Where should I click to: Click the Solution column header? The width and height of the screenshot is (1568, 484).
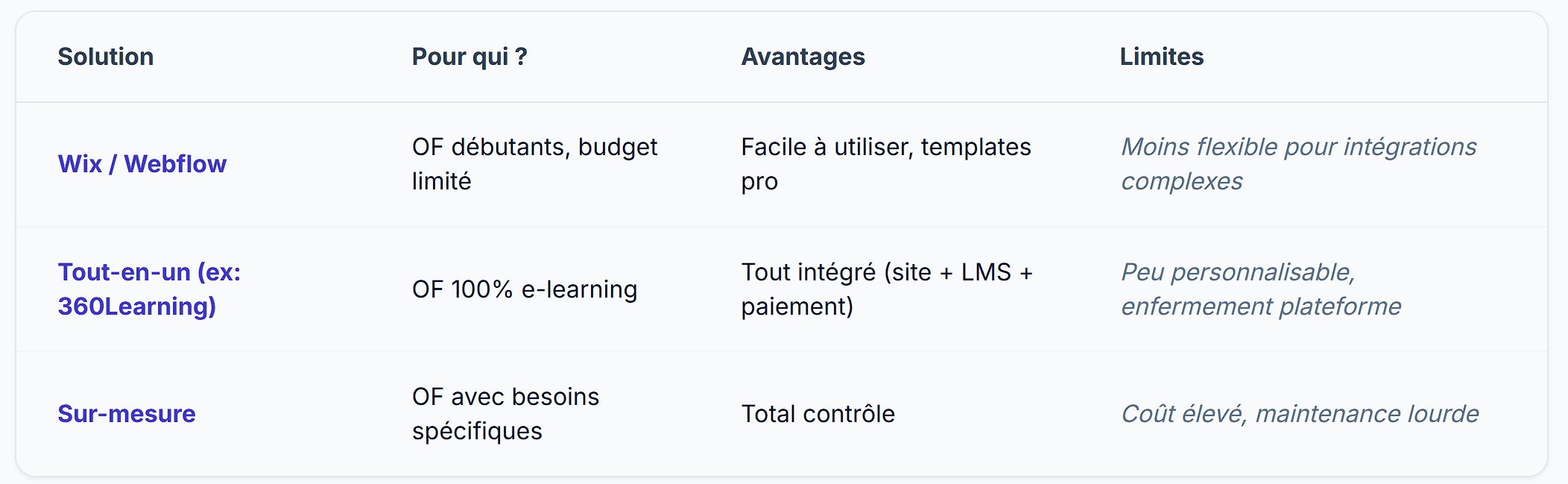(106, 57)
